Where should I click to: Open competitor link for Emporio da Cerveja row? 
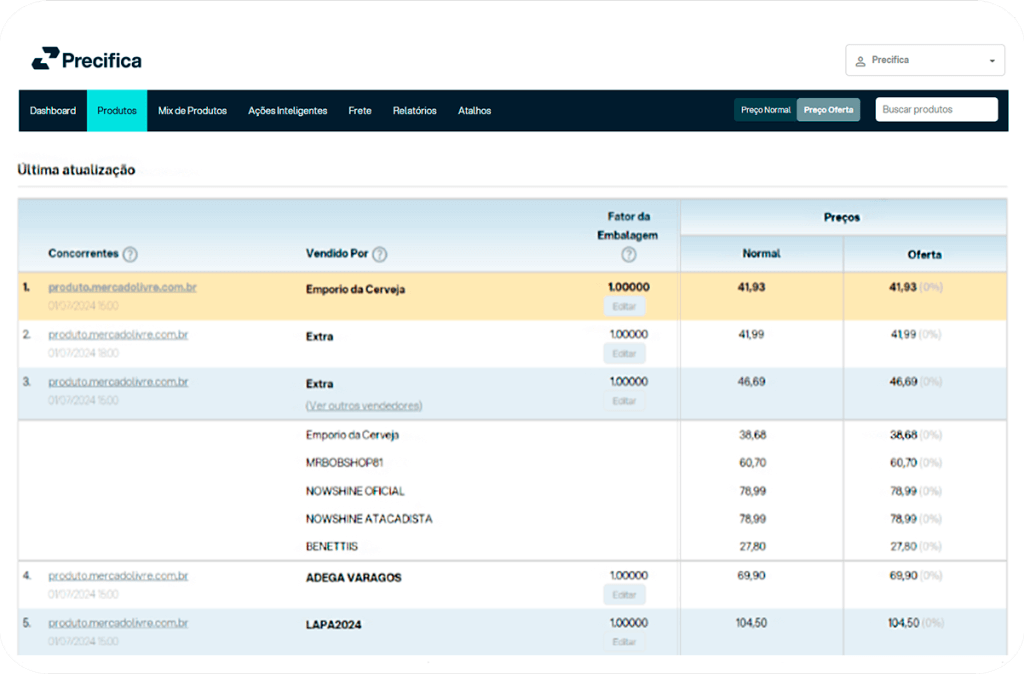tap(122, 287)
